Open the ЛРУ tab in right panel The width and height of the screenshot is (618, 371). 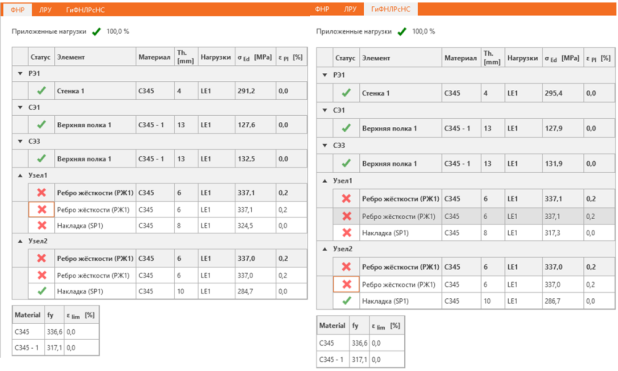(350, 9)
